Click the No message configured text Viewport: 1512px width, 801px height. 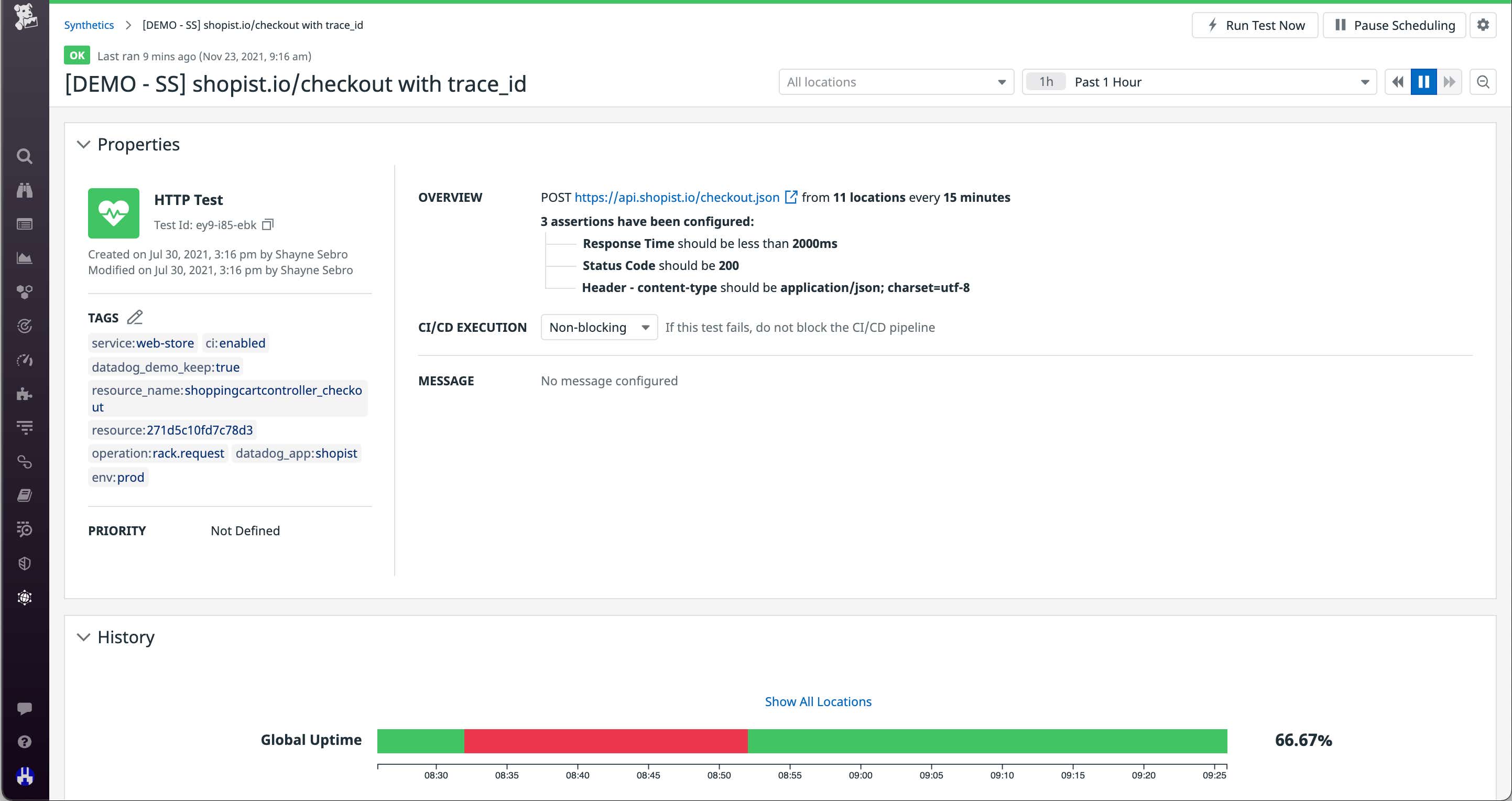(x=610, y=381)
